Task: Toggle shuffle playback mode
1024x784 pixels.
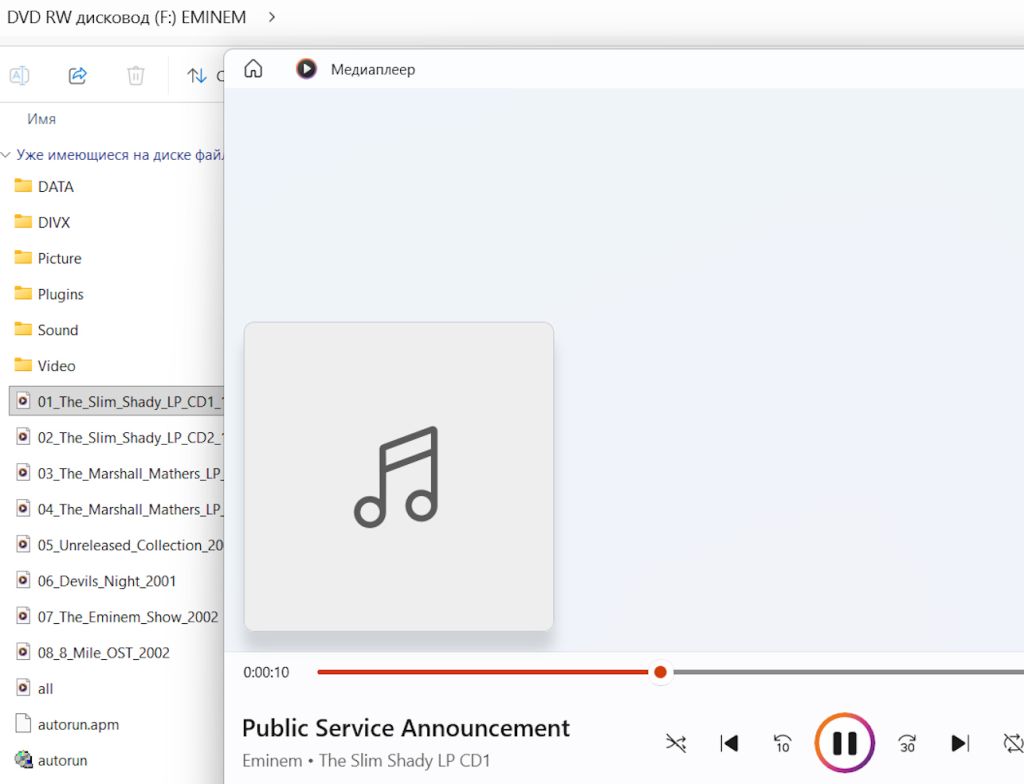Action: (x=676, y=743)
